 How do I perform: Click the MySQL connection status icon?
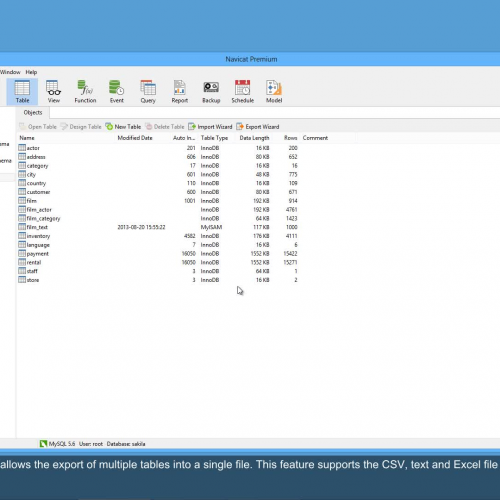(43, 444)
